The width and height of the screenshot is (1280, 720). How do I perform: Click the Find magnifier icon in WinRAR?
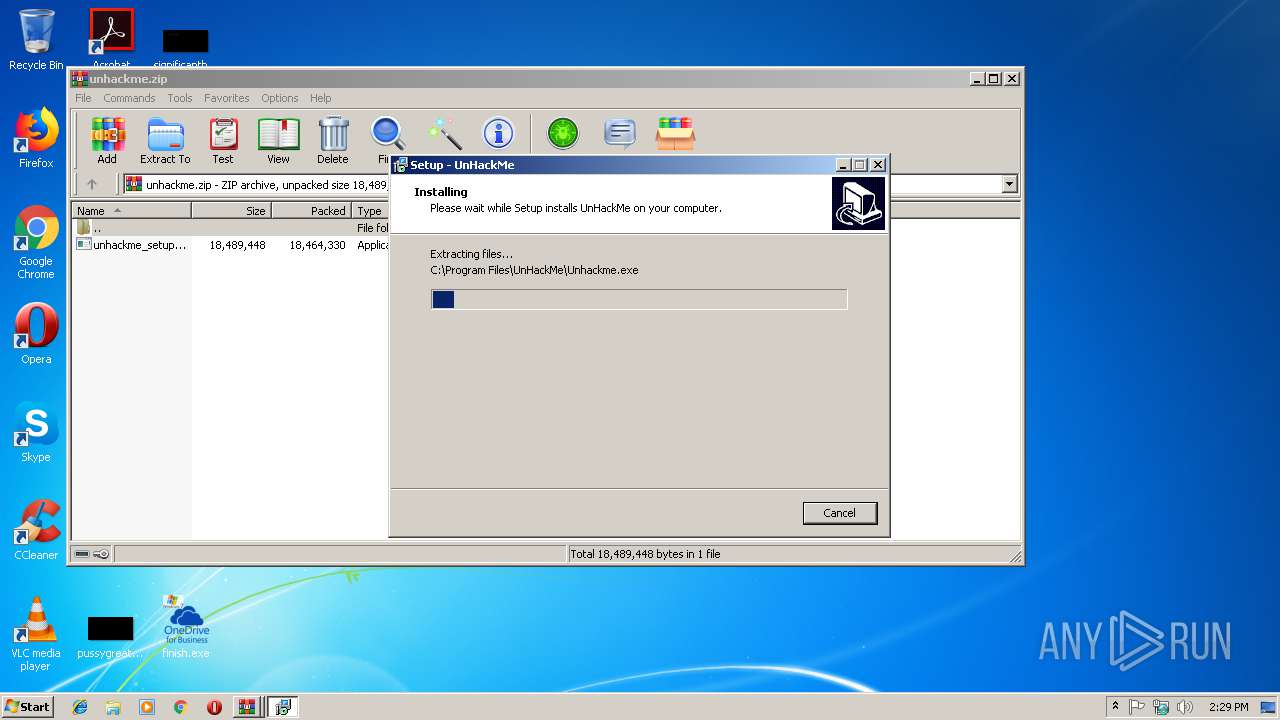pos(387,134)
